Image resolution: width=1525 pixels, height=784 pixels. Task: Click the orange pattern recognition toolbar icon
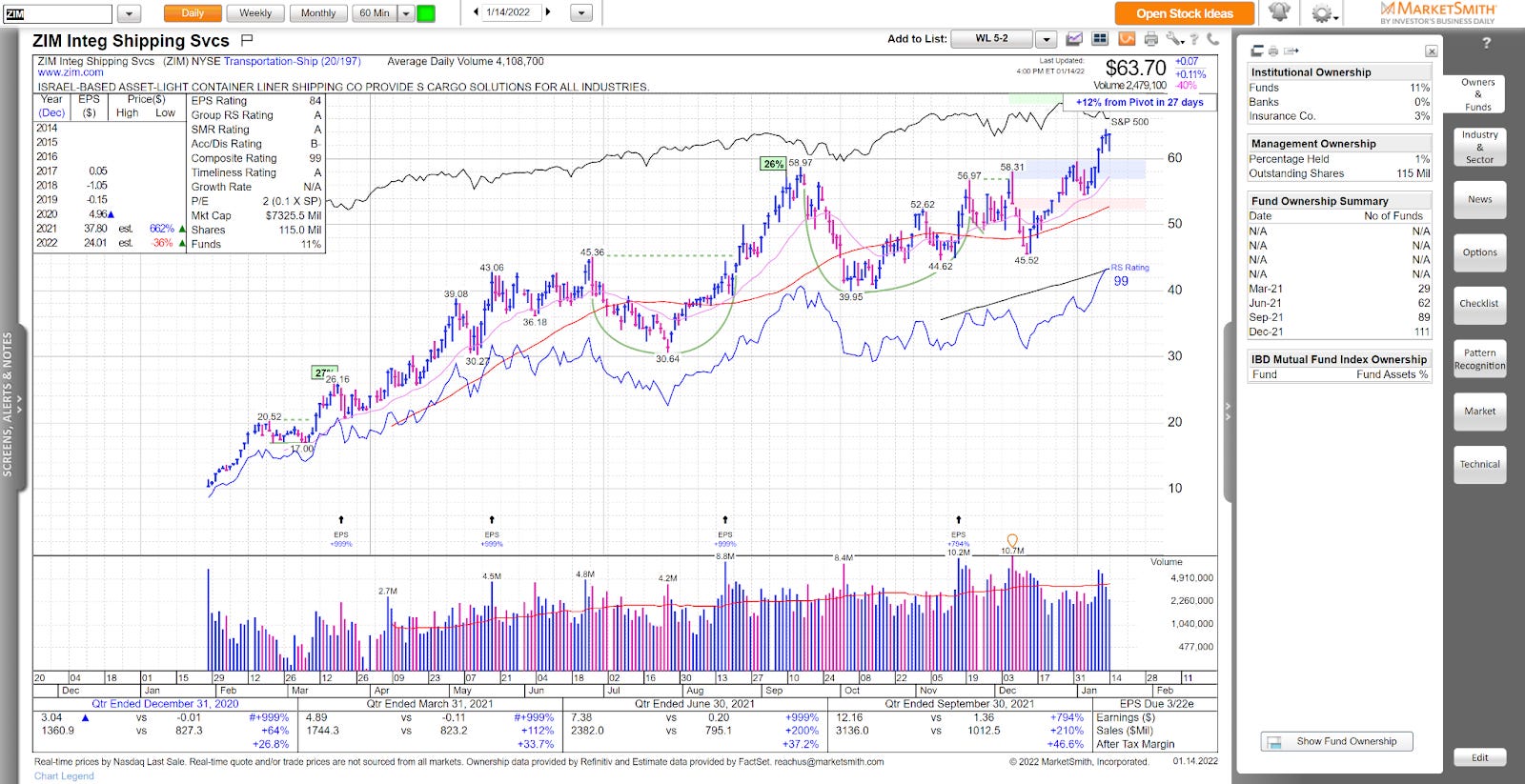click(1127, 39)
